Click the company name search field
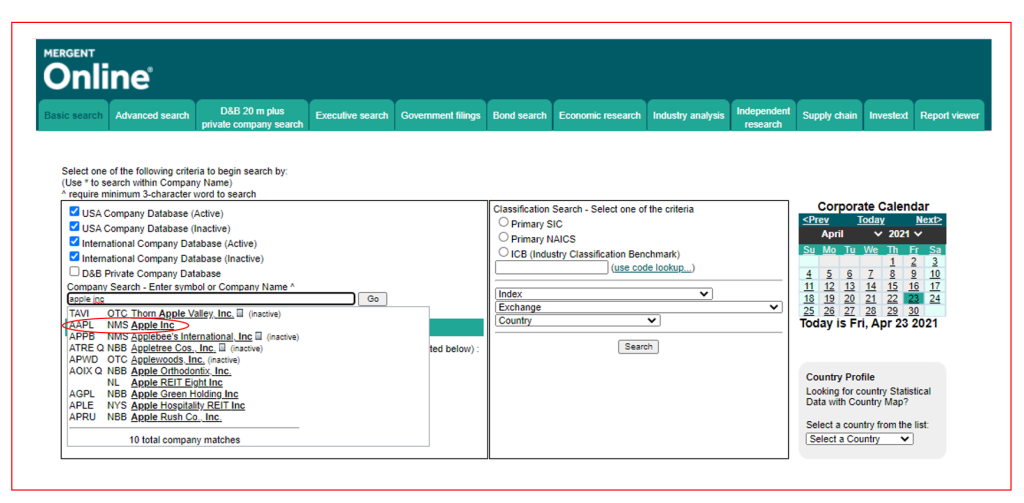 point(211,299)
